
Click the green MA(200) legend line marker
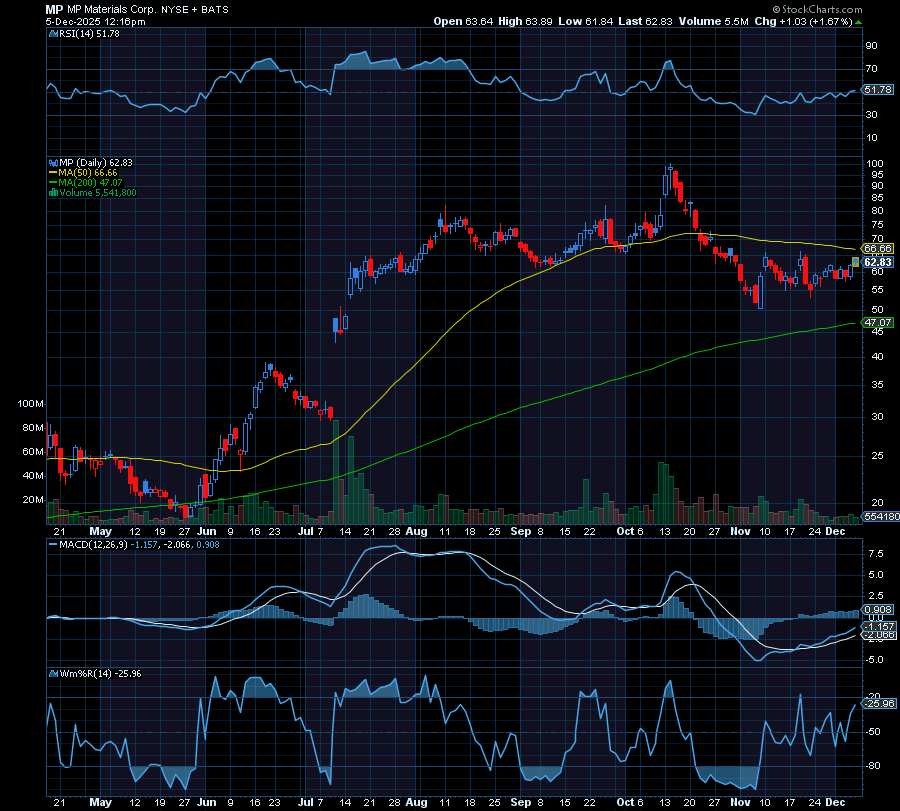coord(54,183)
